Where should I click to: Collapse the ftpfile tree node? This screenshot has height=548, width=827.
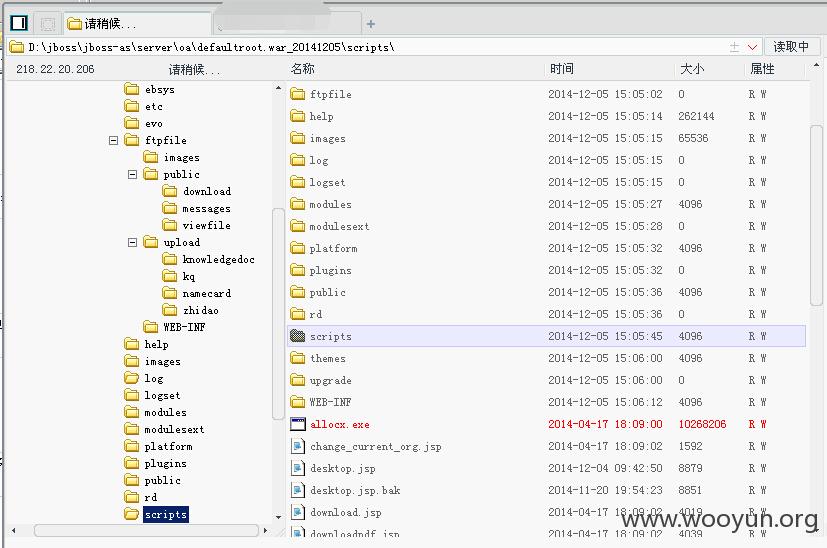click(113, 140)
